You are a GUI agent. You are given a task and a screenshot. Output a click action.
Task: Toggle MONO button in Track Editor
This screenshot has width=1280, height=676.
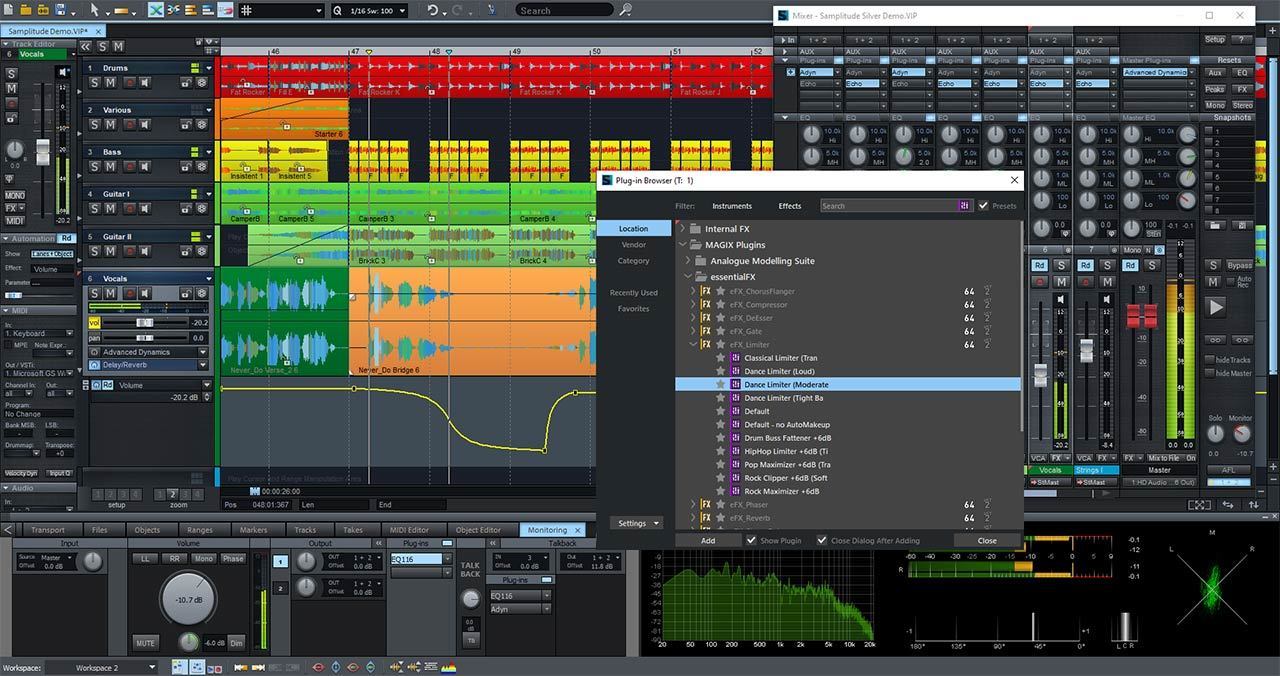click(x=15, y=195)
